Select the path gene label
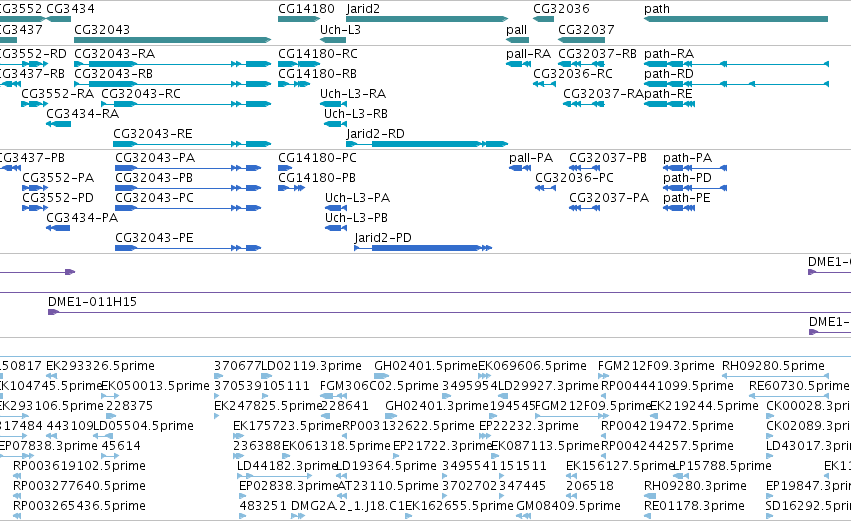Viewport: 851px width, 521px height. [657, 10]
